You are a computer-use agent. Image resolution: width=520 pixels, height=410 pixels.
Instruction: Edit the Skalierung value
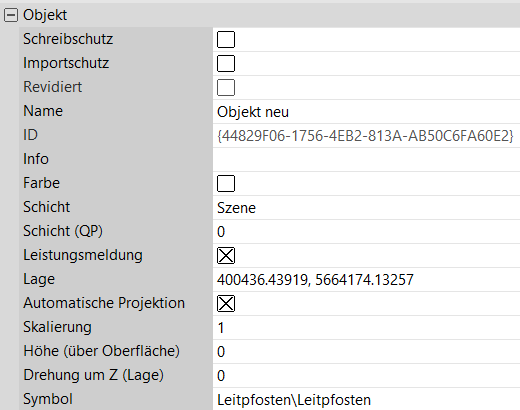[366, 328]
